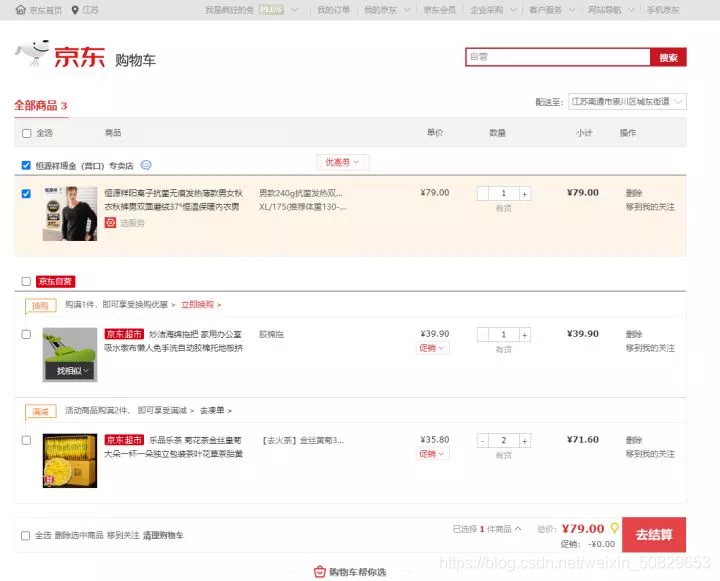The image size is (720, 581).
Task: Click 购物车帮你选 at page bottom
Action: coord(357,572)
